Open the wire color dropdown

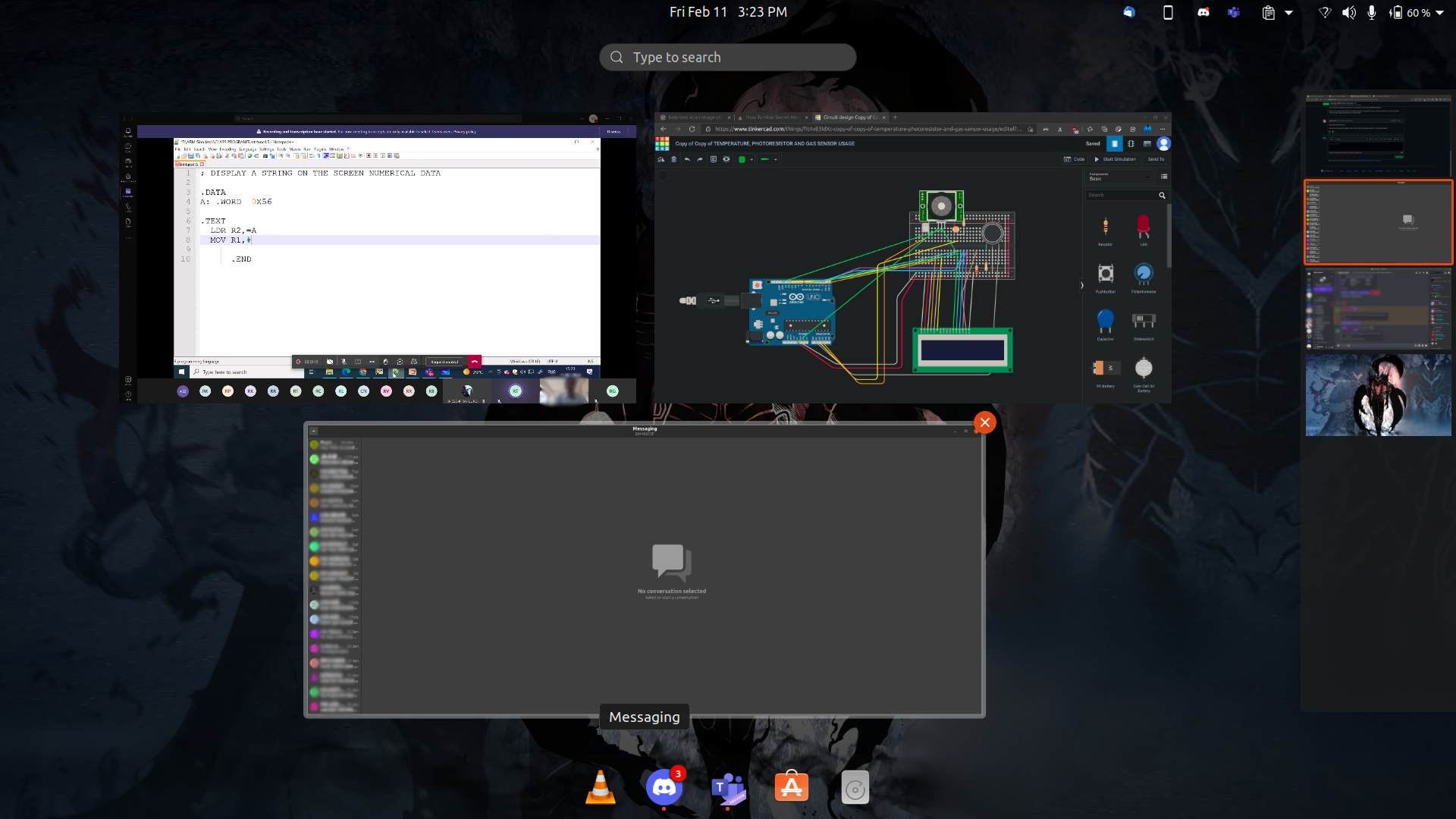(752, 159)
